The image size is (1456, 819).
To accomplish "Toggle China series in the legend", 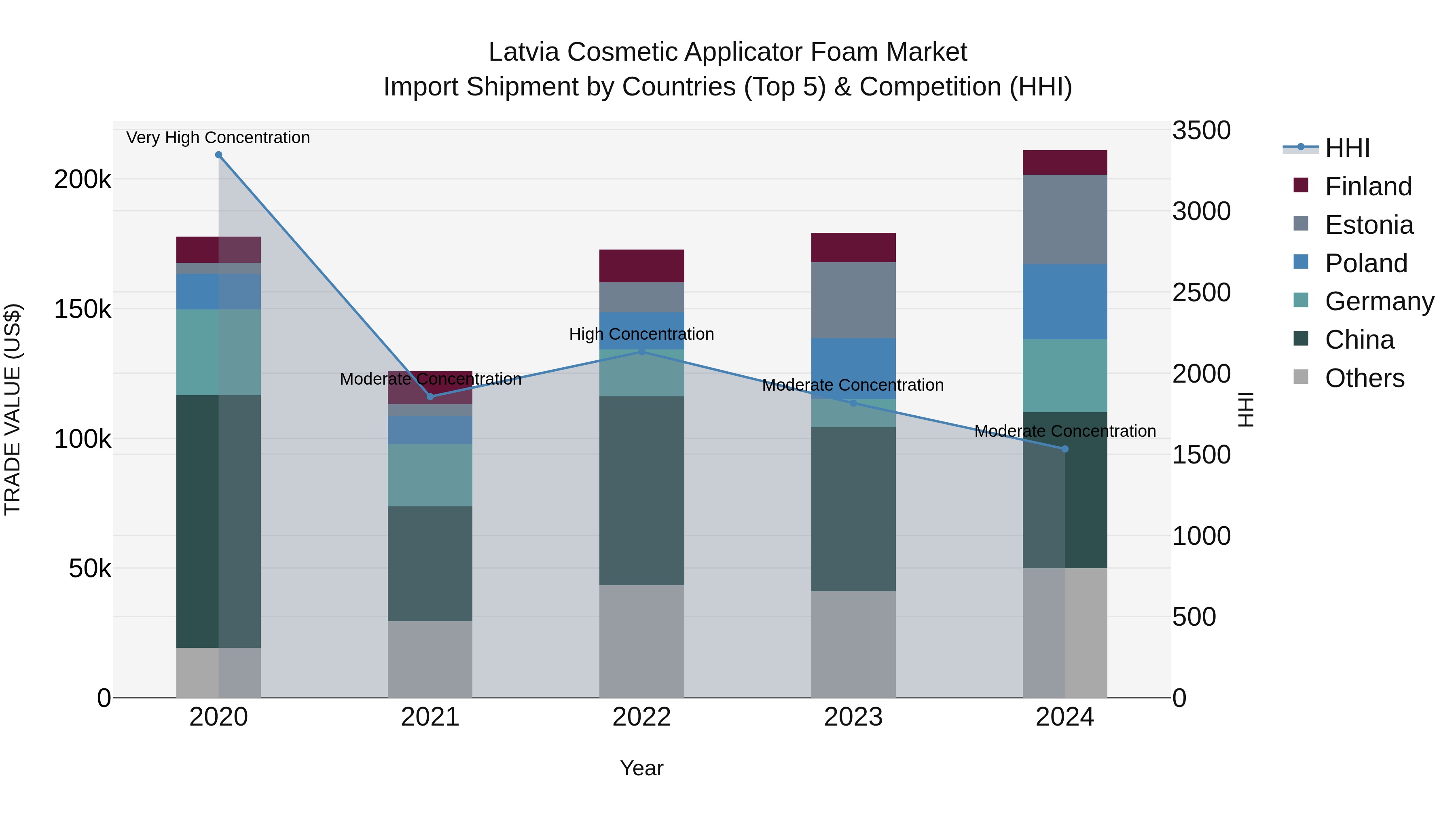I will tap(1344, 340).
